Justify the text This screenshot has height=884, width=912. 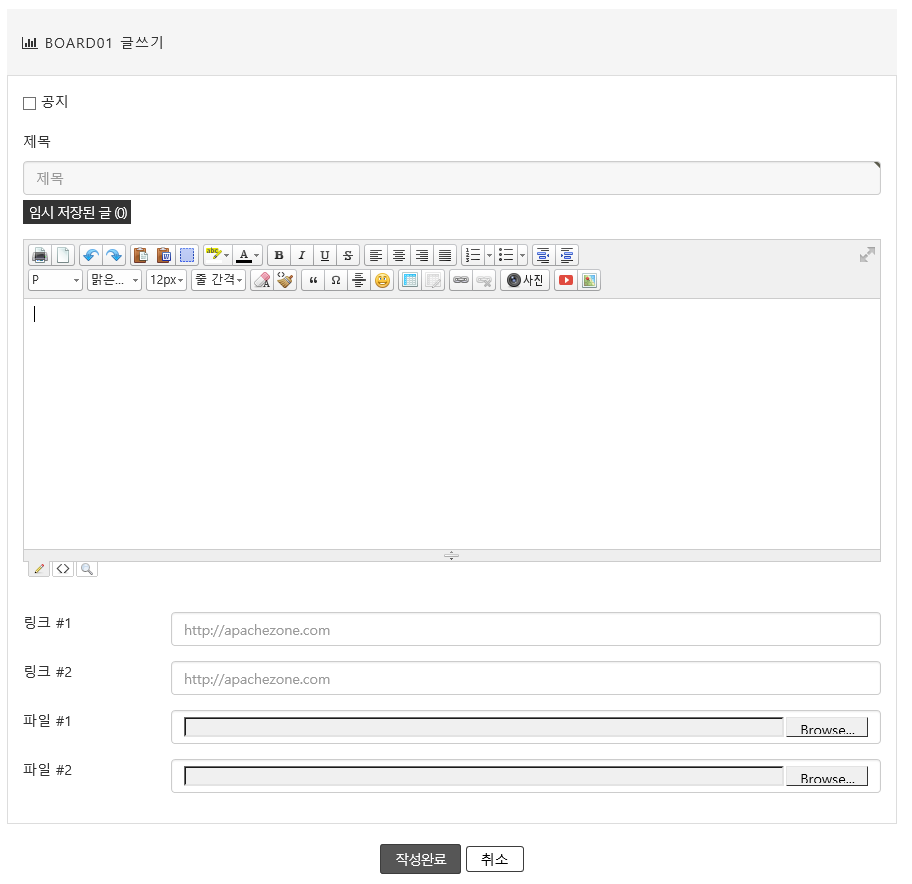[x=444, y=255]
